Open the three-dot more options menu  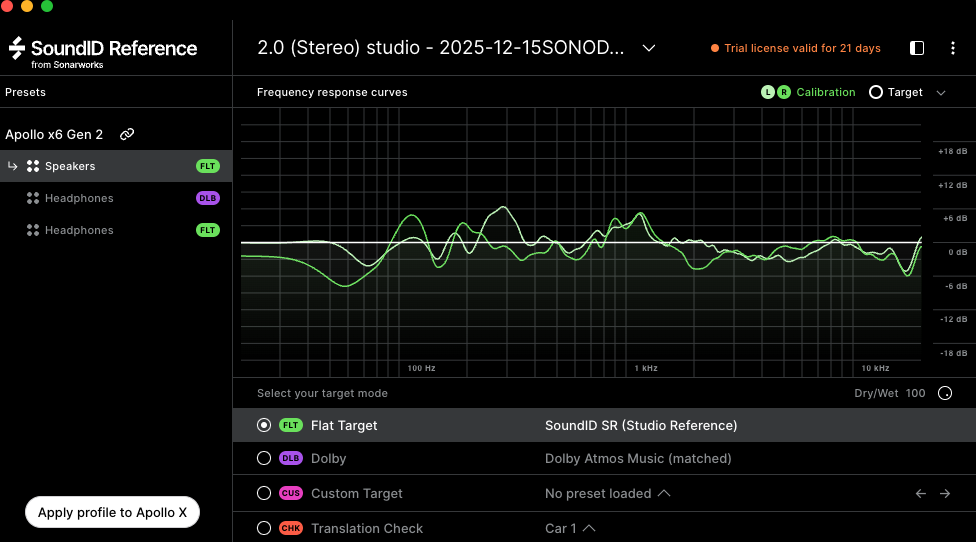coord(951,48)
